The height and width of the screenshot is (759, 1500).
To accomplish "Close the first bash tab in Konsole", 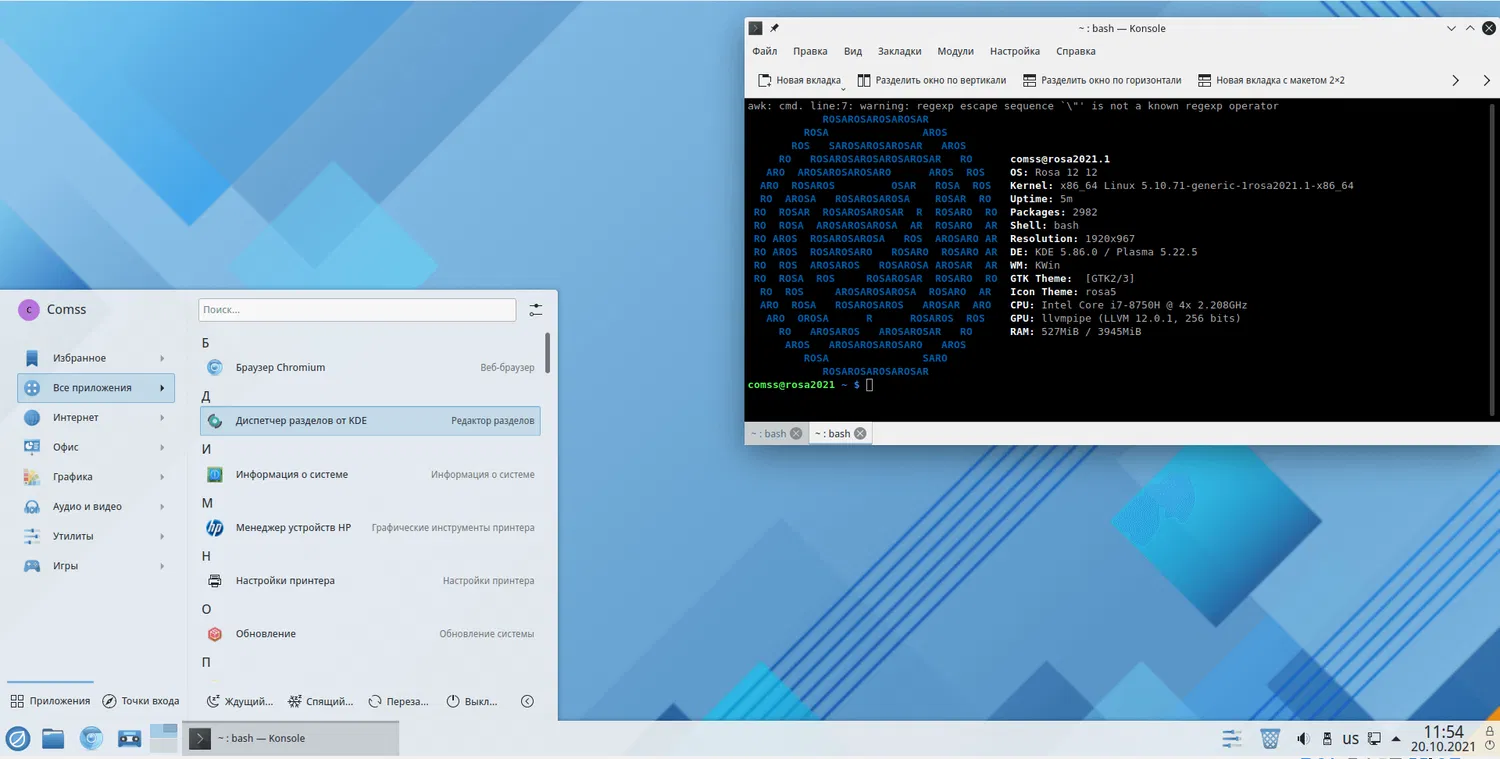I will click(x=796, y=434).
